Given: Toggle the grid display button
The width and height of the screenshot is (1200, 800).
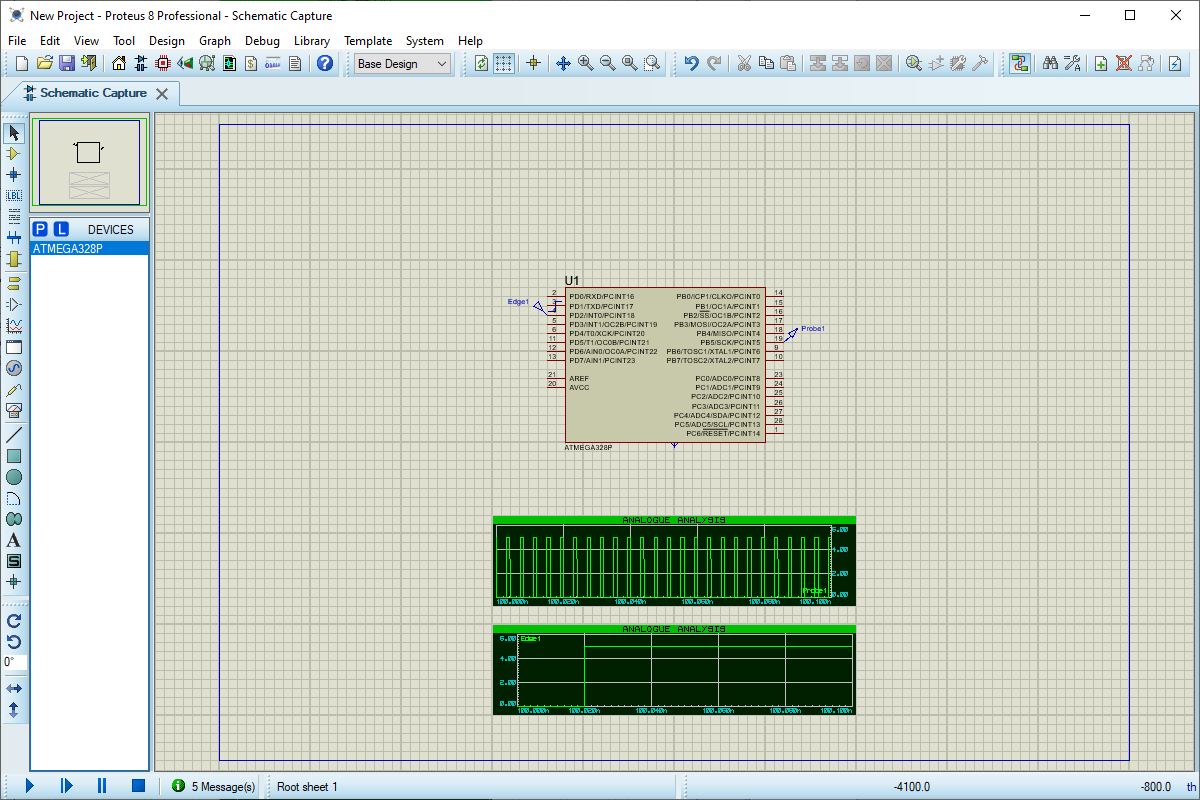Looking at the screenshot, I should point(504,64).
